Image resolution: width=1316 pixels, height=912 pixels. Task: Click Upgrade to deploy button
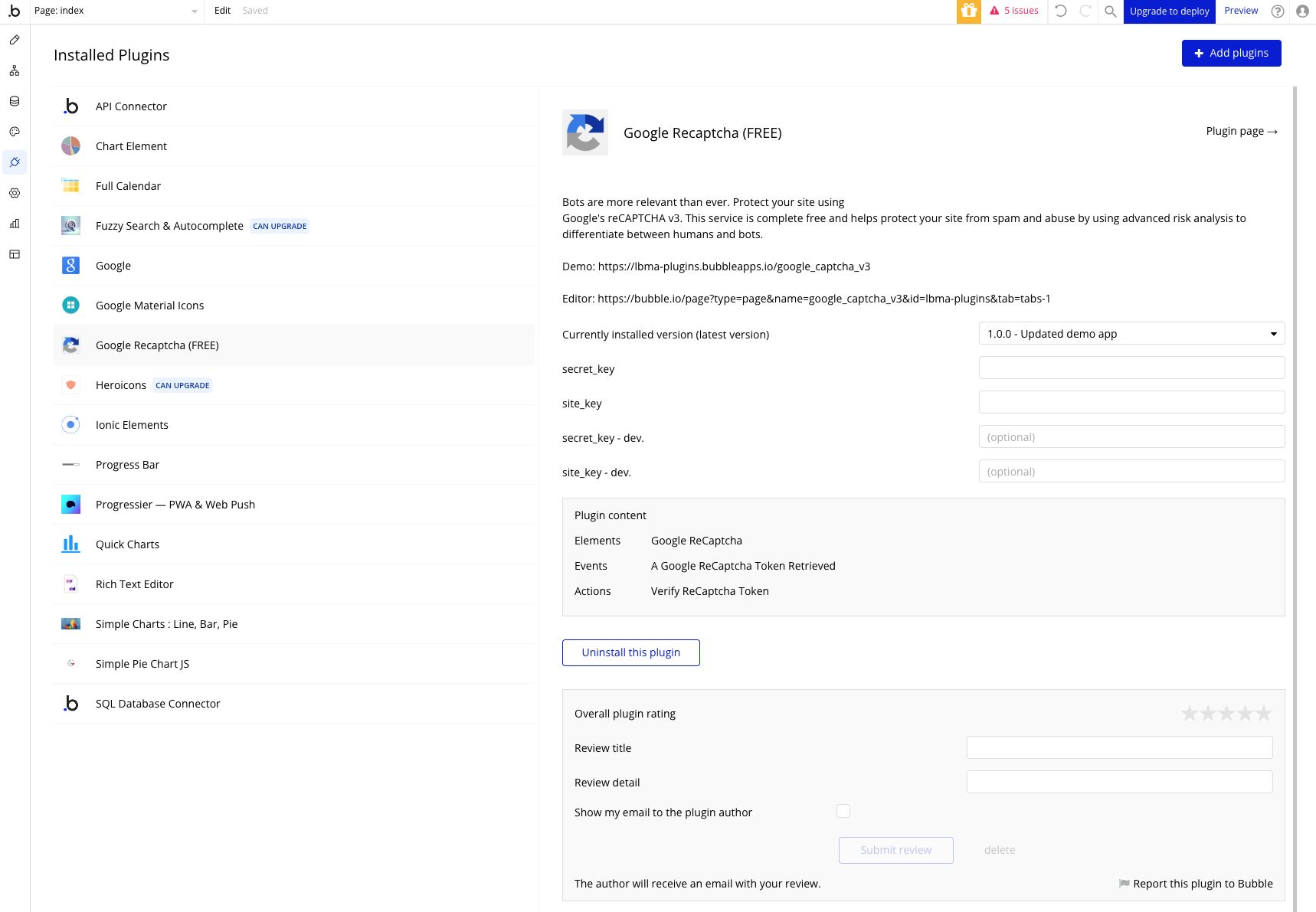click(x=1169, y=11)
